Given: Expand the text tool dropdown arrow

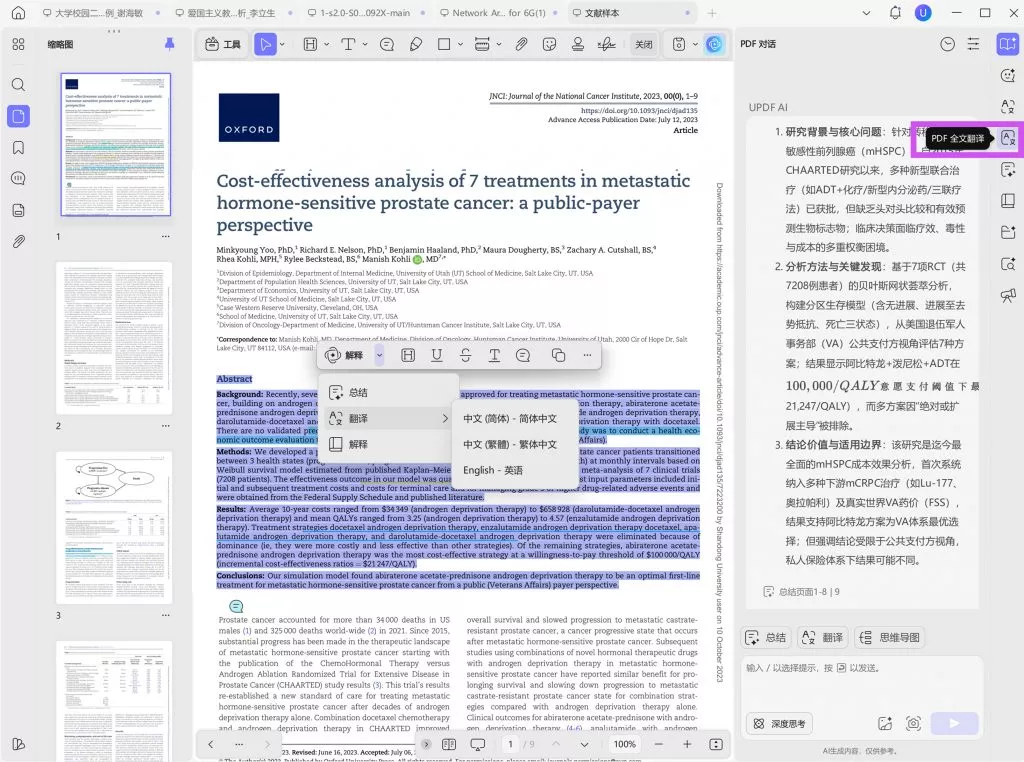Looking at the screenshot, I should [x=366, y=45].
